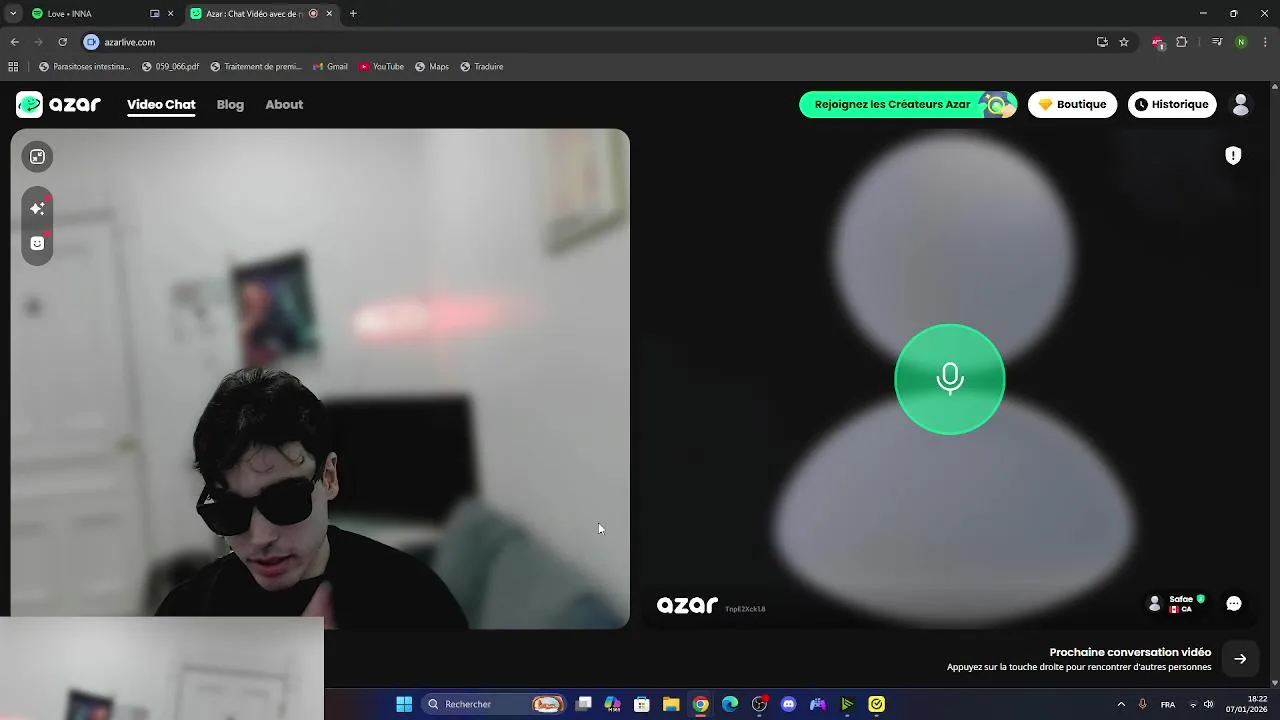Expand the tab search dropdown
This screenshot has height=720, width=1280.
tap(13, 14)
